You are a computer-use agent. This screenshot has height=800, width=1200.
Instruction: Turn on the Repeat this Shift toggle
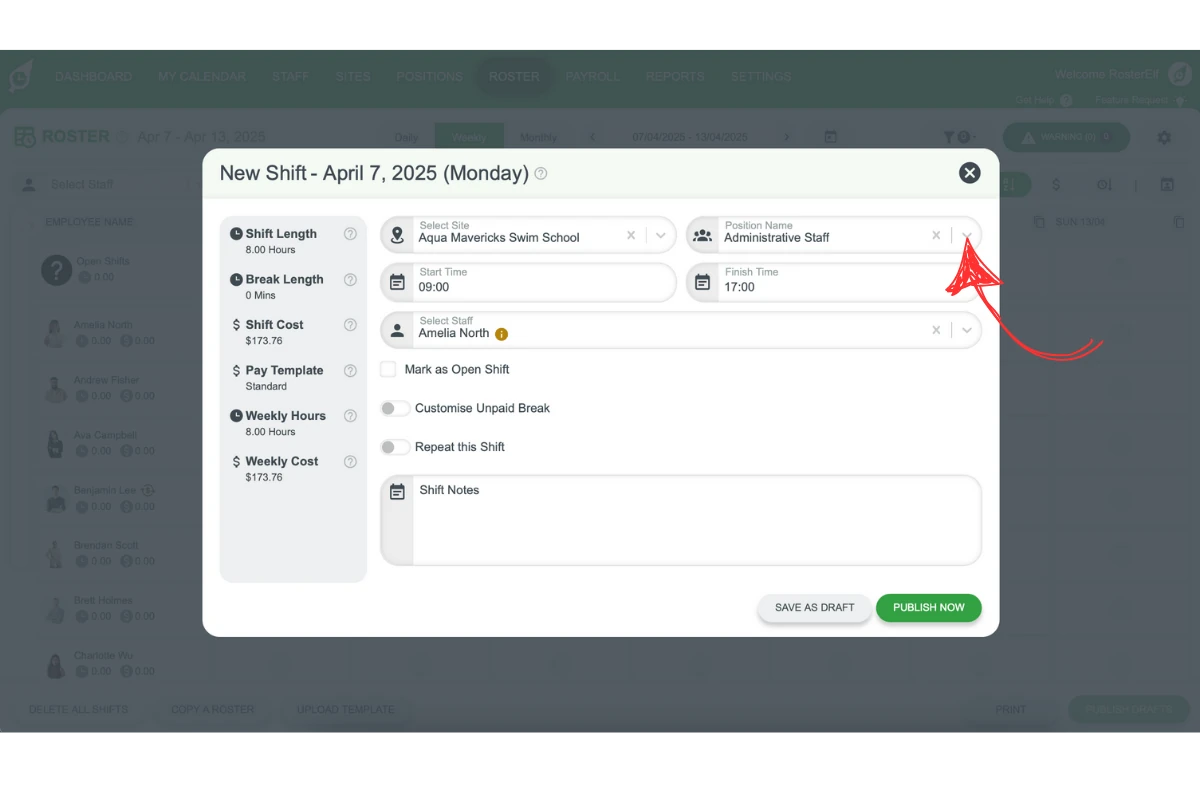coord(395,447)
